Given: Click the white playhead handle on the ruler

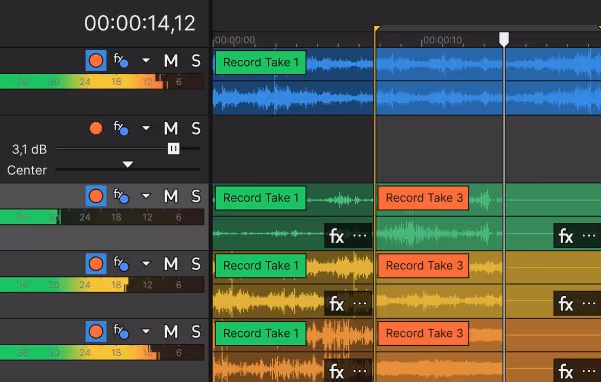Looking at the screenshot, I should coord(504,39).
